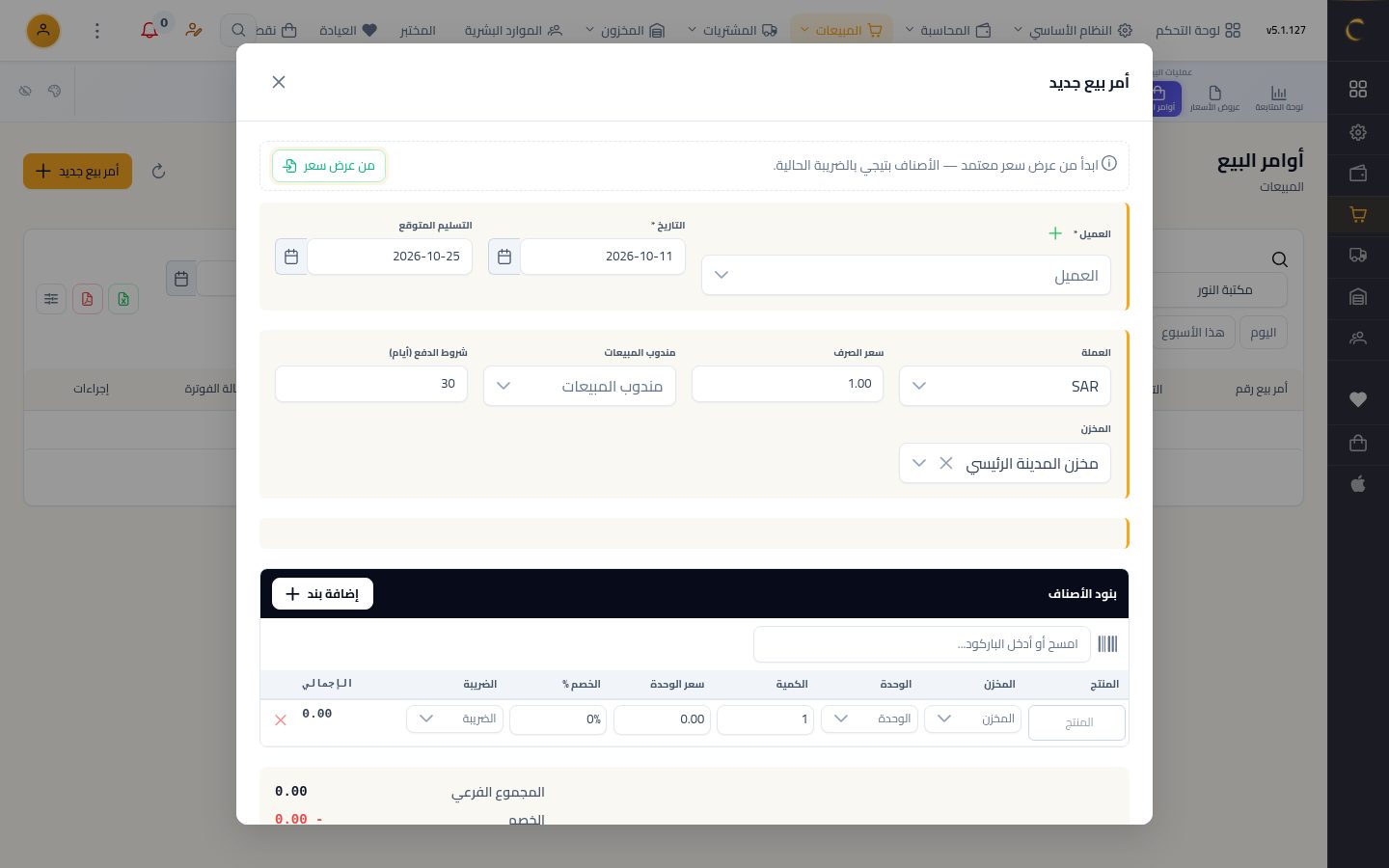Add a new customer with plus icon

coord(1055,233)
